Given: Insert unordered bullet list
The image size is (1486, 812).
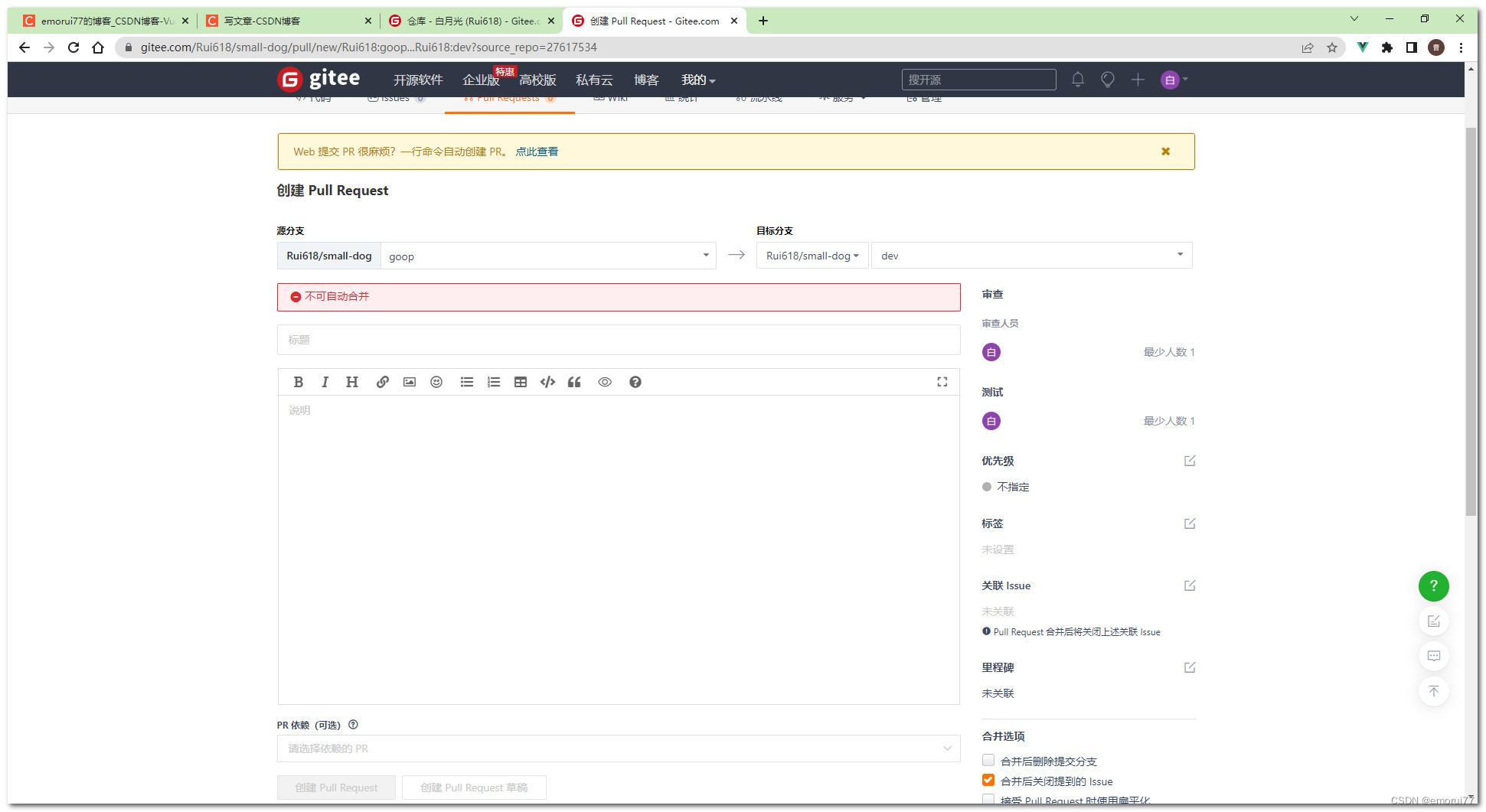Looking at the screenshot, I should click(466, 382).
